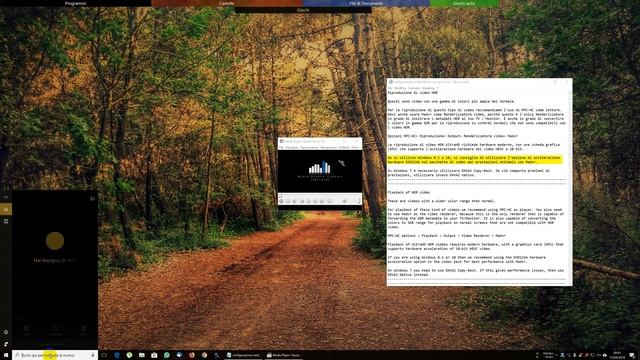640x360 pixels.
Task: Click highlighted yellow paragraph in Notepad
Action: tap(474, 160)
